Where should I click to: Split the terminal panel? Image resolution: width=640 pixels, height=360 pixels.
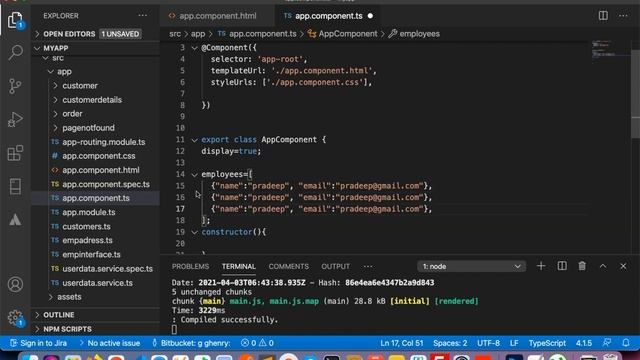point(562,266)
